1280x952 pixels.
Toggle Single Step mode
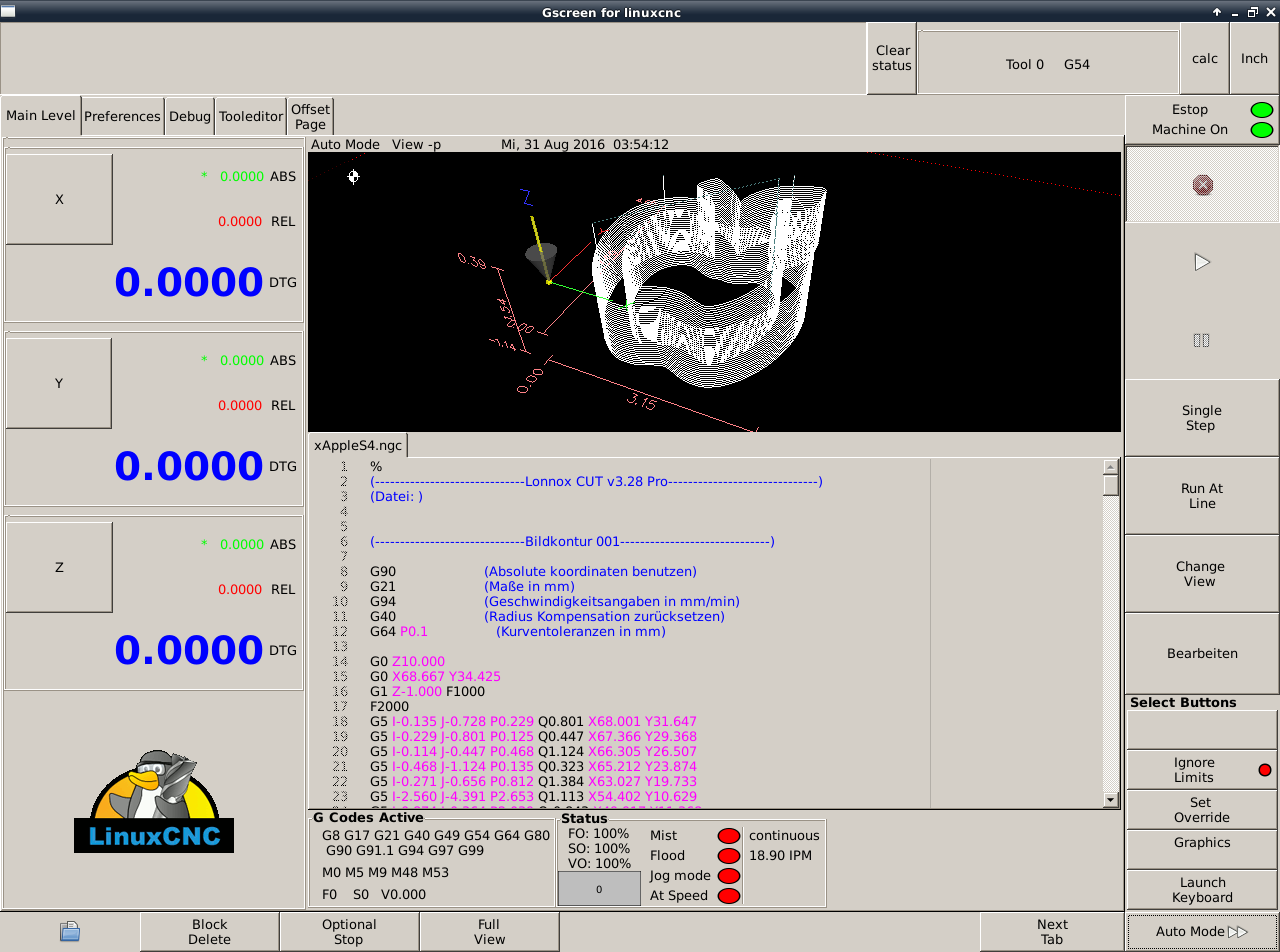(x=1202, y=418)
